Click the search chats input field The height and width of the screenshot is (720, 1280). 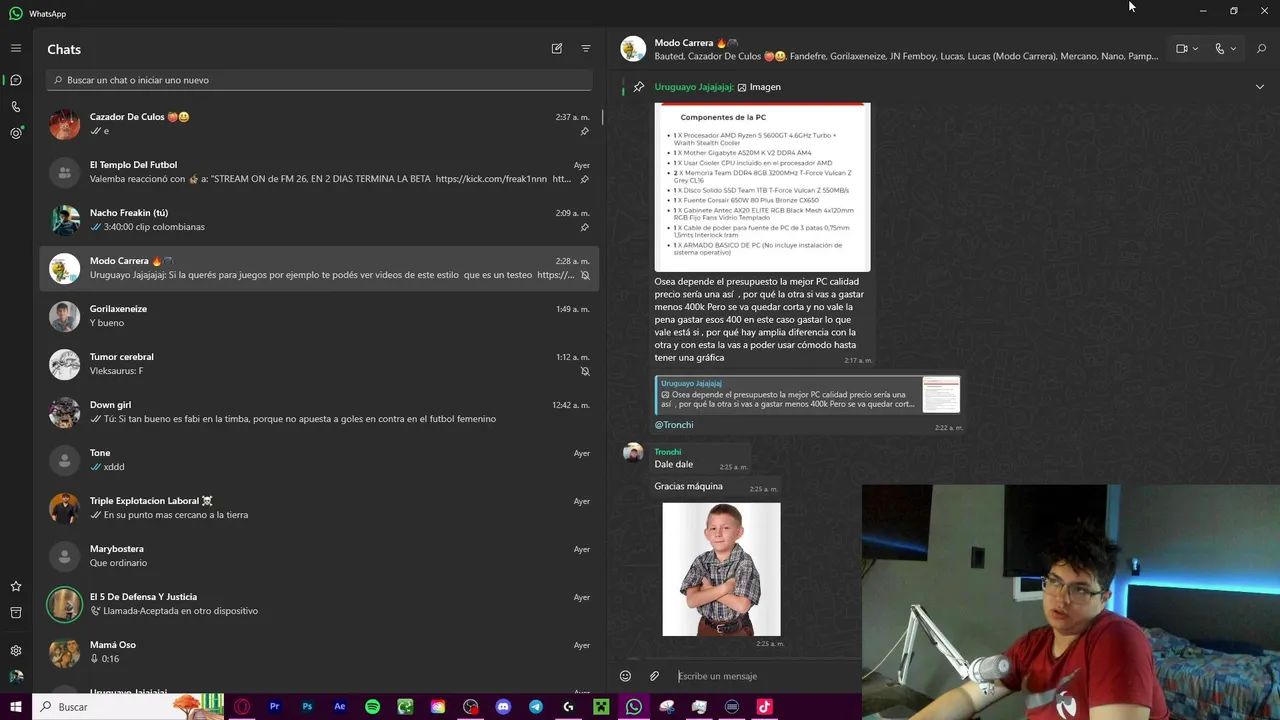tap(319, 80)
